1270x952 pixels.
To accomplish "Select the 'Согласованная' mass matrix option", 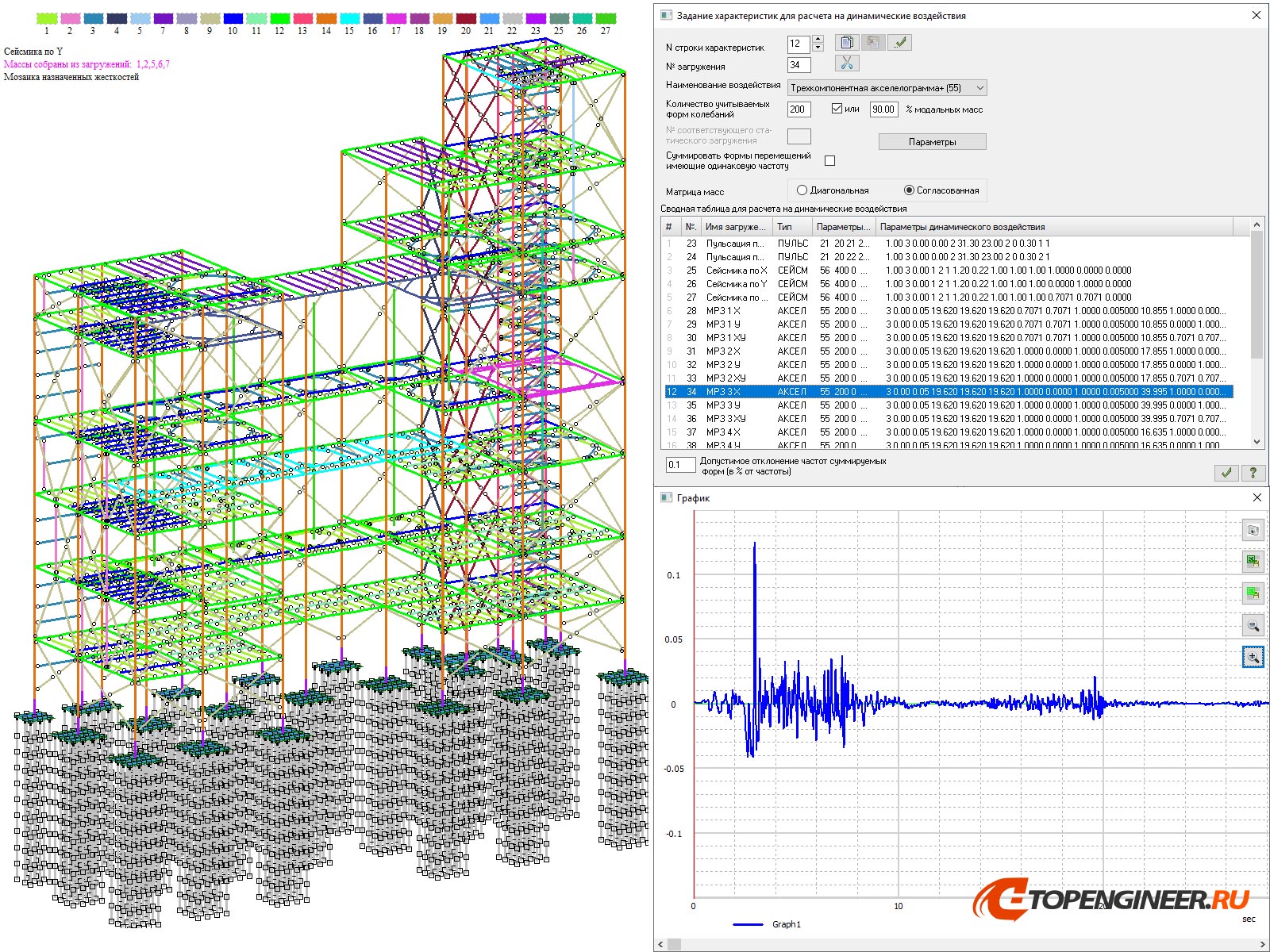I will [x=909, y=190].
